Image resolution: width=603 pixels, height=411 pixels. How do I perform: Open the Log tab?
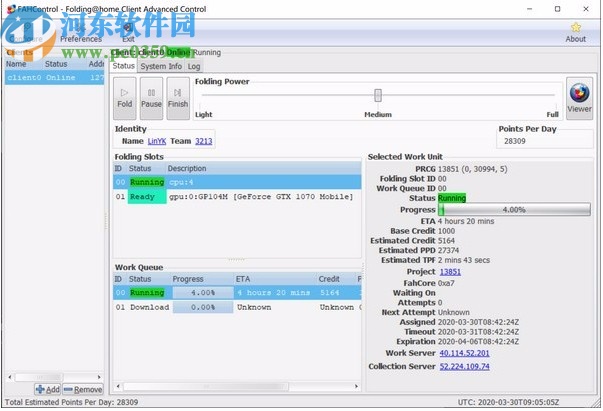point(194,66)
